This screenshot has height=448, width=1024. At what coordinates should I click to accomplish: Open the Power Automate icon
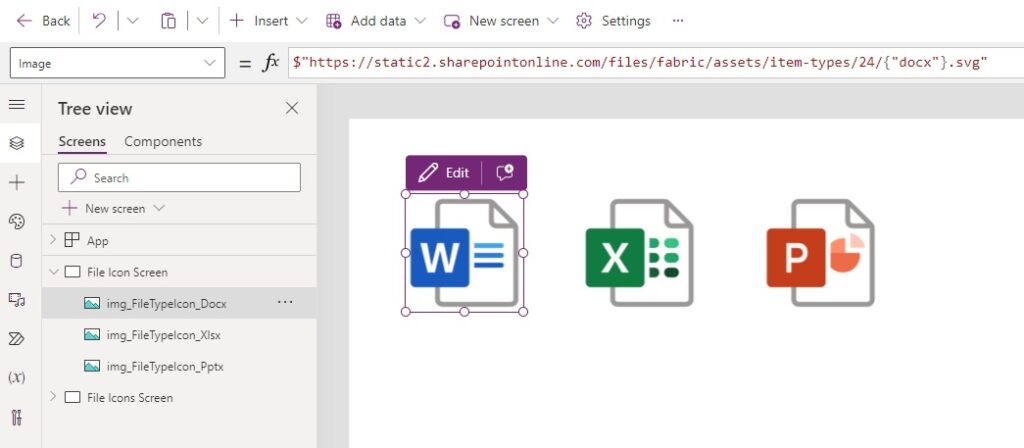[17, 338]
